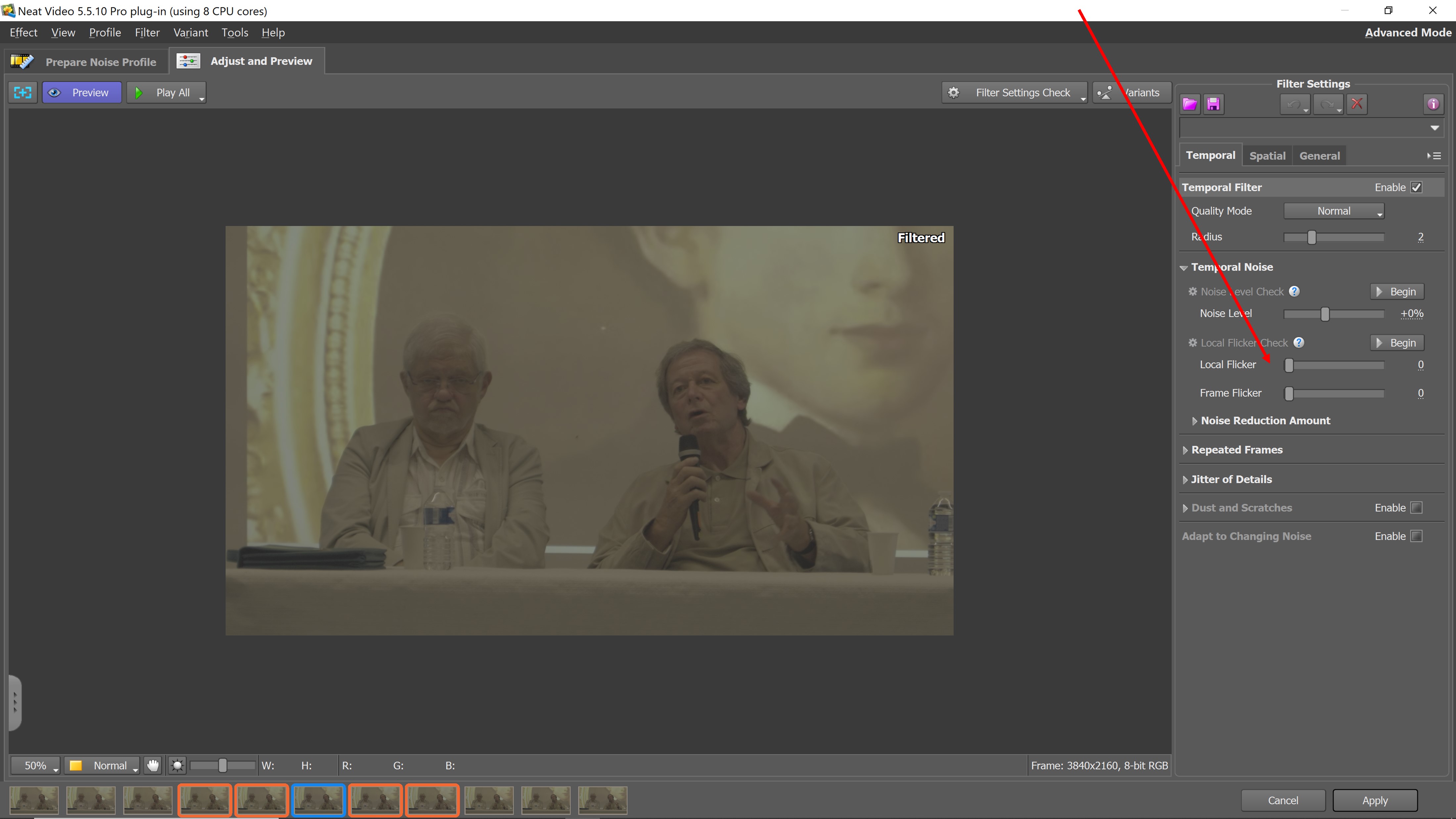Open the Profile menu
1456x819 pixels.
[x=105, y=32]
